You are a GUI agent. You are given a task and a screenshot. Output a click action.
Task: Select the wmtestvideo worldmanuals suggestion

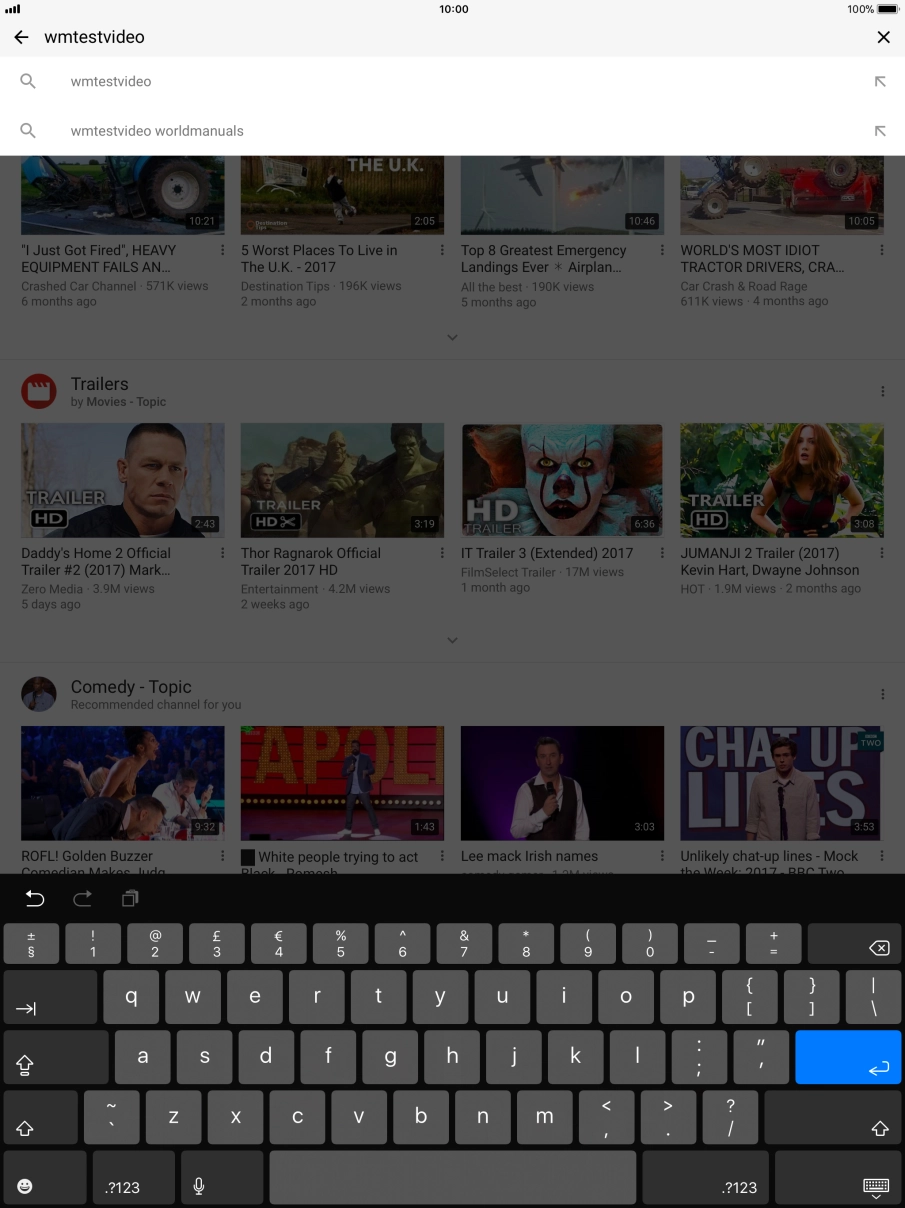(156, 131)
